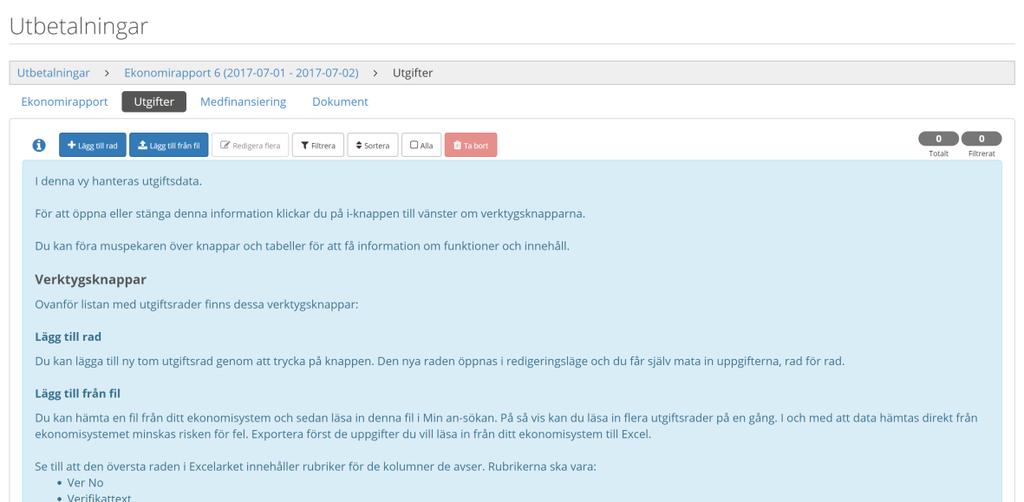Click the Utgifter breadcrumb text

click(412, 73)
